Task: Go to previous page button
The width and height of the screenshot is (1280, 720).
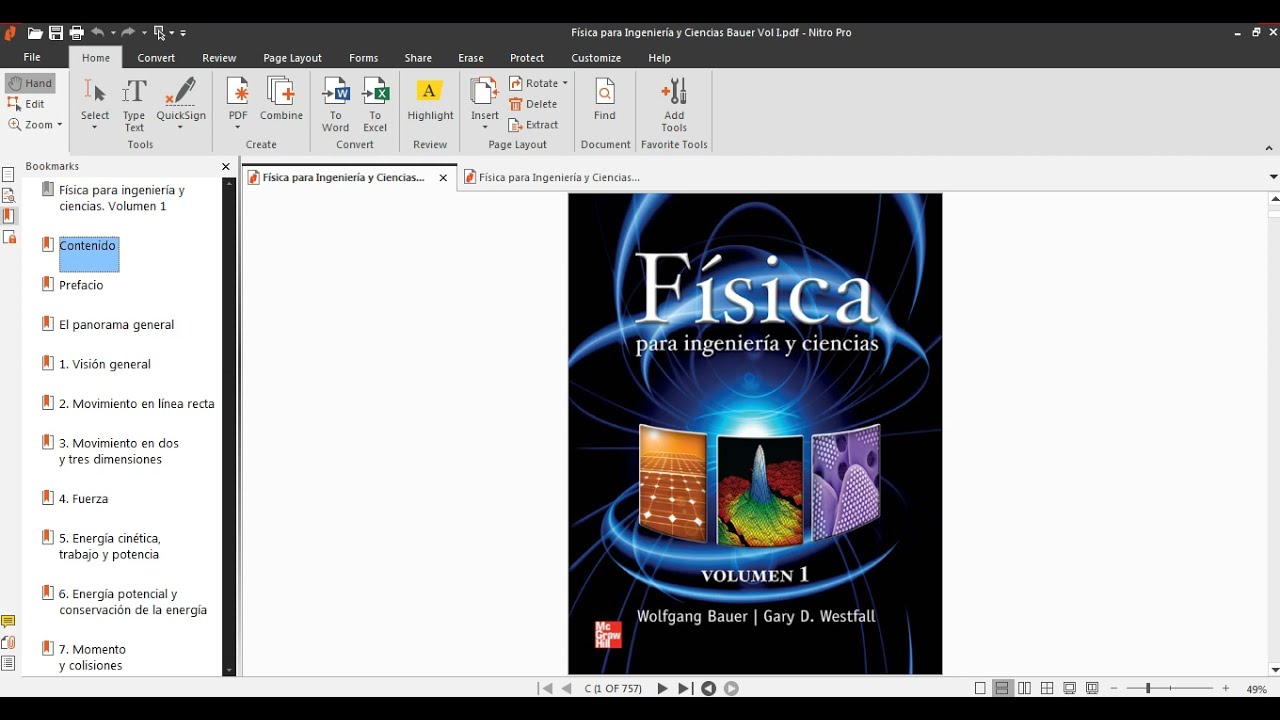Action: [567, 689]
